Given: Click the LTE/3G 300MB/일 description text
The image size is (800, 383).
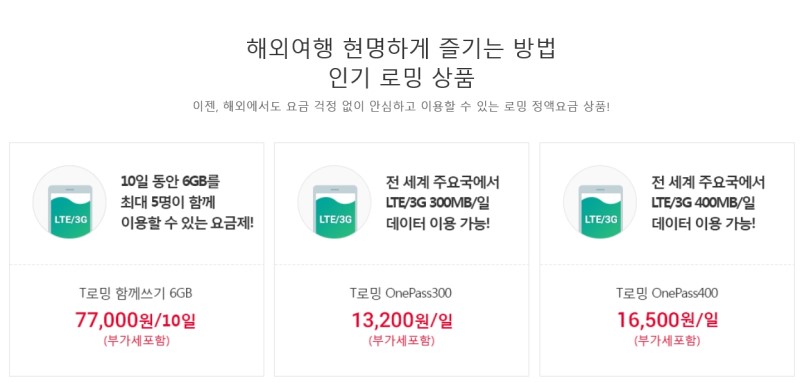Looking at the screenshot, I should pyautogui.click(x=437, y=202).
